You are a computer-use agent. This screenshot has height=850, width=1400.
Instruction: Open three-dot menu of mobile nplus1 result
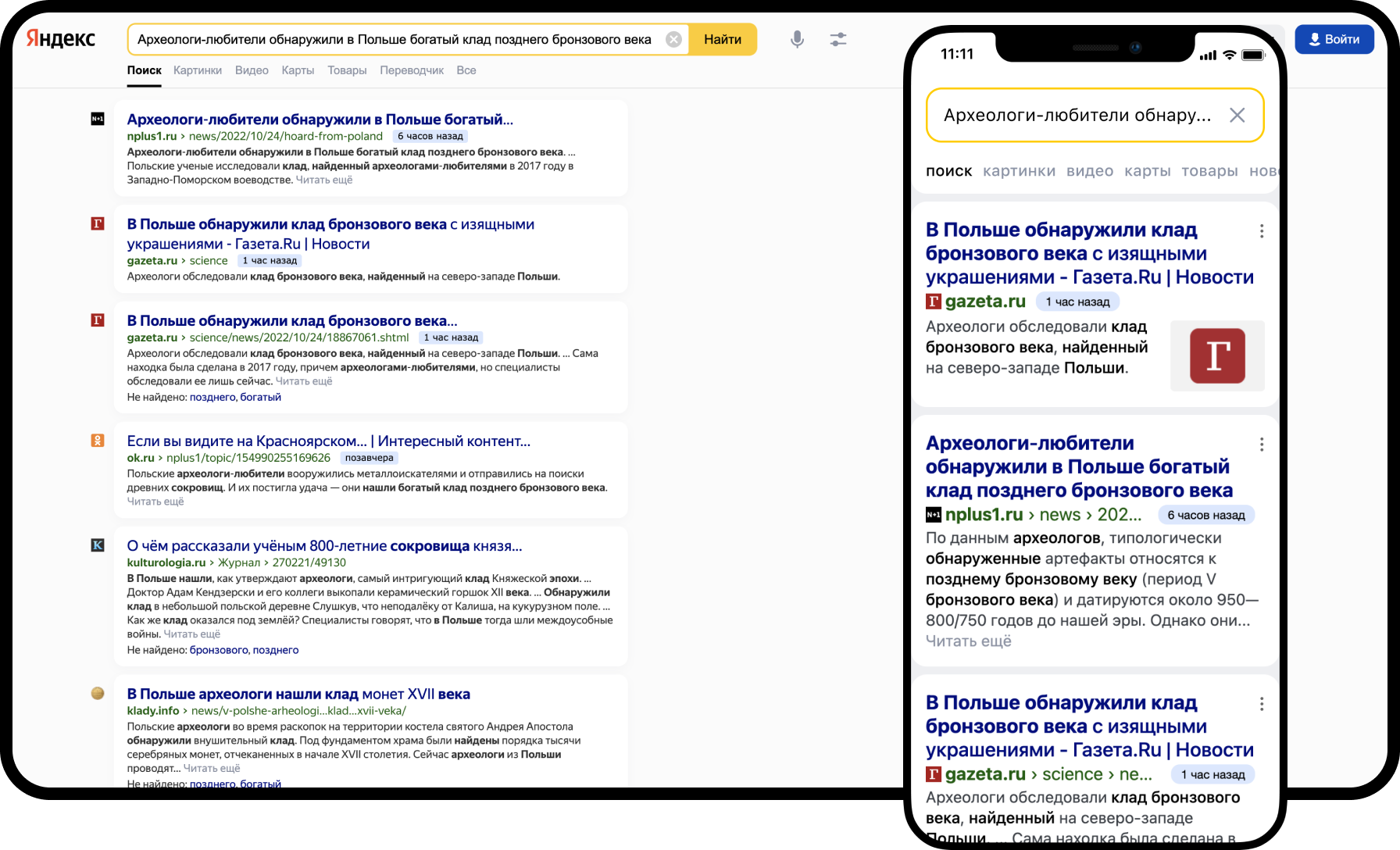[1262, 445]
